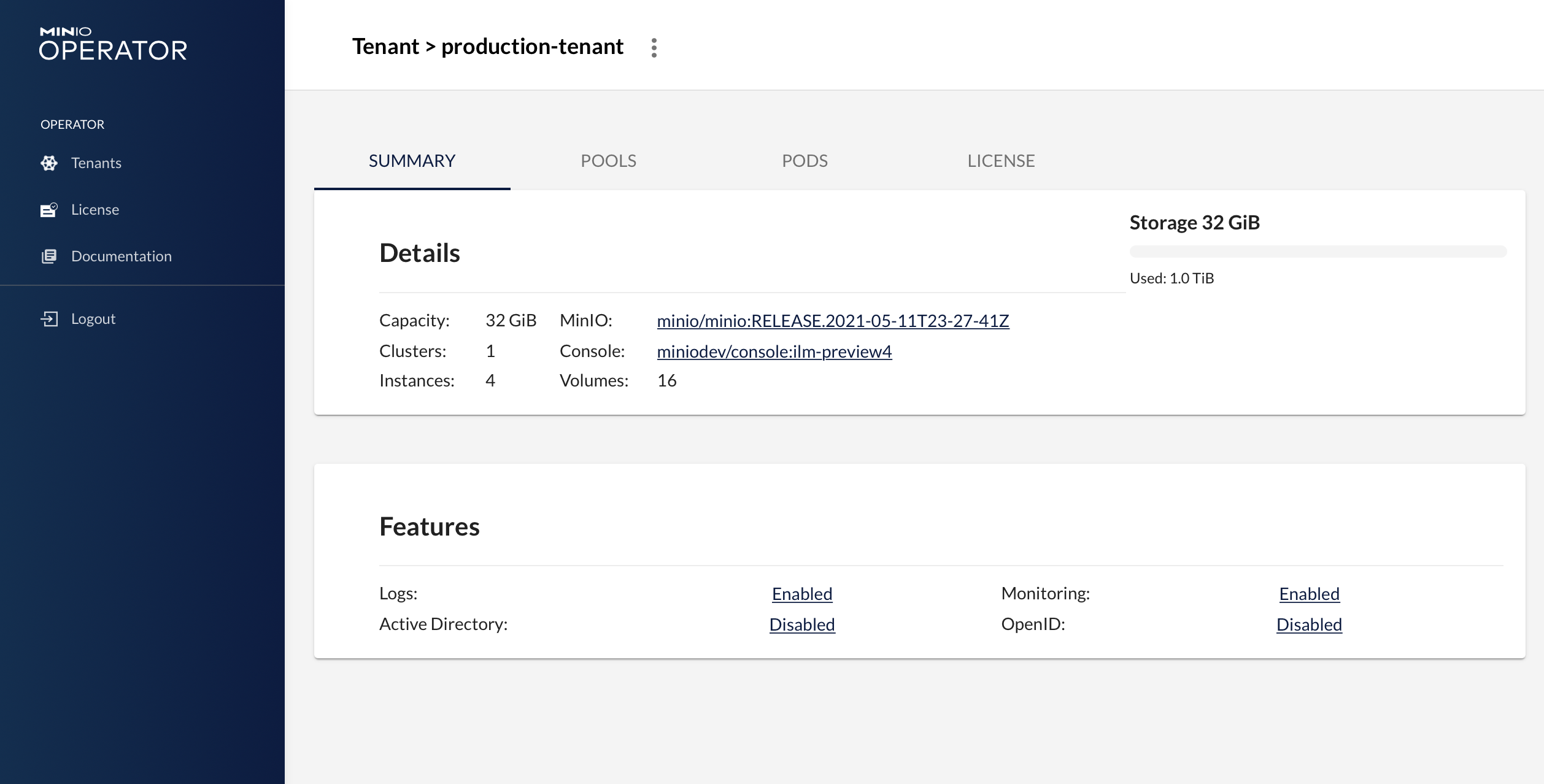This screenshot has height=784, width=1544.
Task: Open the miniodev/console:ilm-preview4 link
Action: point(774,352)
